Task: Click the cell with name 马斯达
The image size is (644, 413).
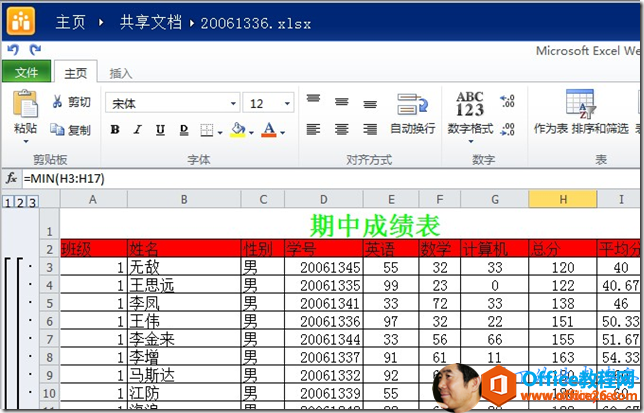Action: (184, 375)
